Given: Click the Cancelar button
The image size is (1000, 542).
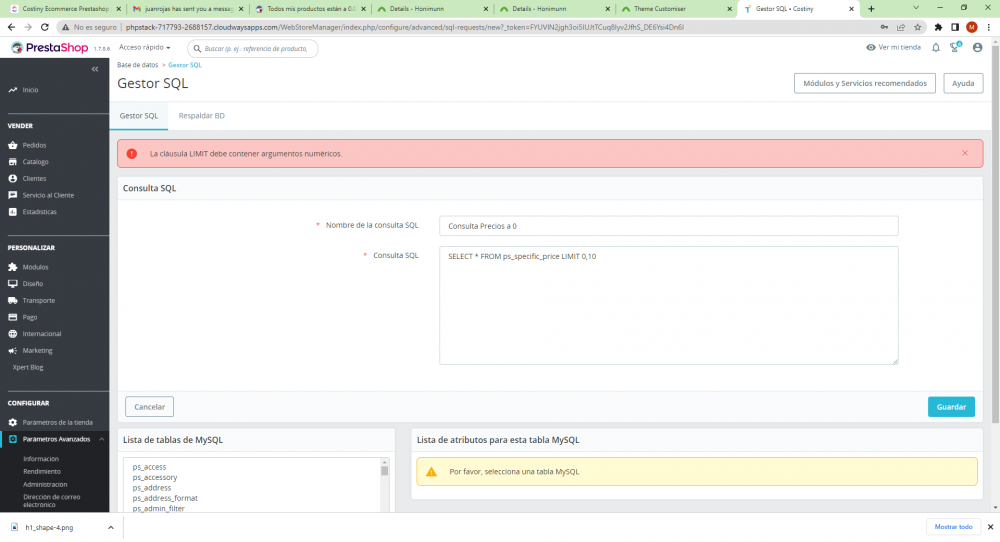Looking at the screenshot, I should click(149, 407).
